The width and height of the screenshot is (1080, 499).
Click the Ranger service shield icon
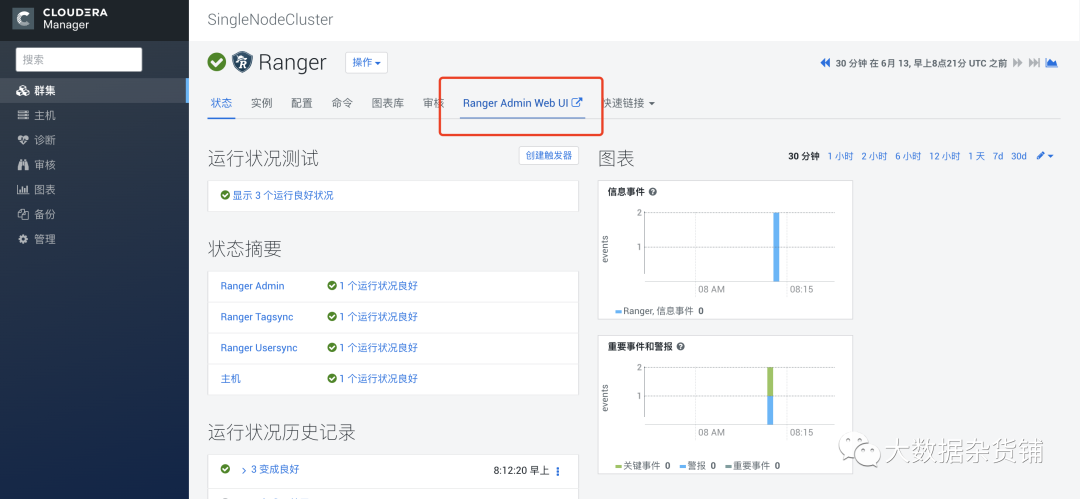point(242,62)
